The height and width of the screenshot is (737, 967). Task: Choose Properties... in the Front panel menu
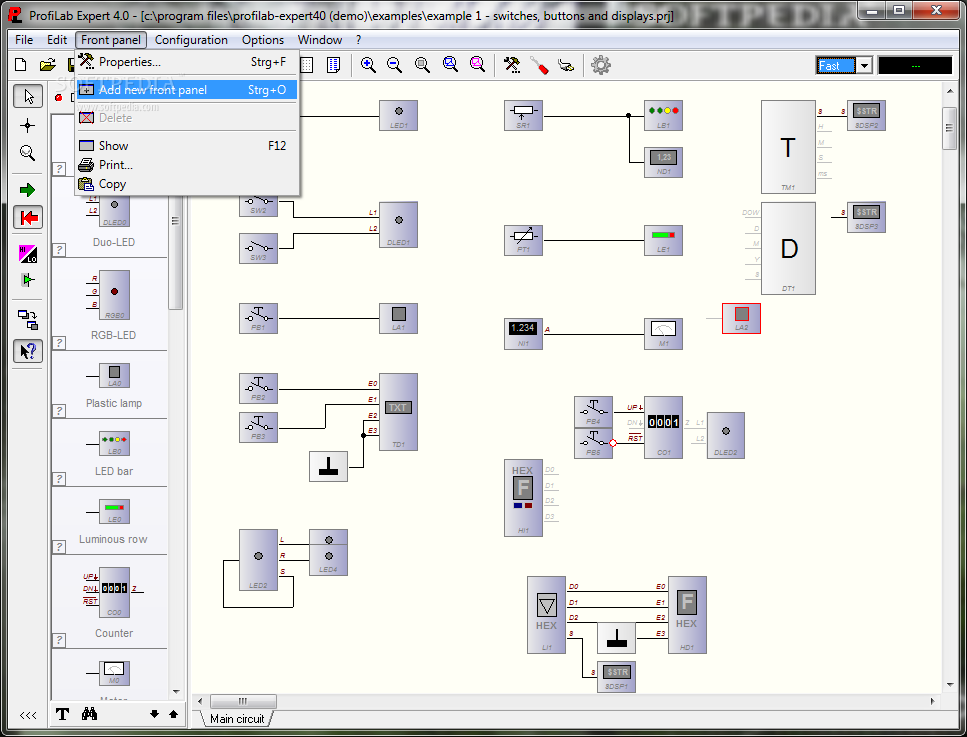click(187, 62)
